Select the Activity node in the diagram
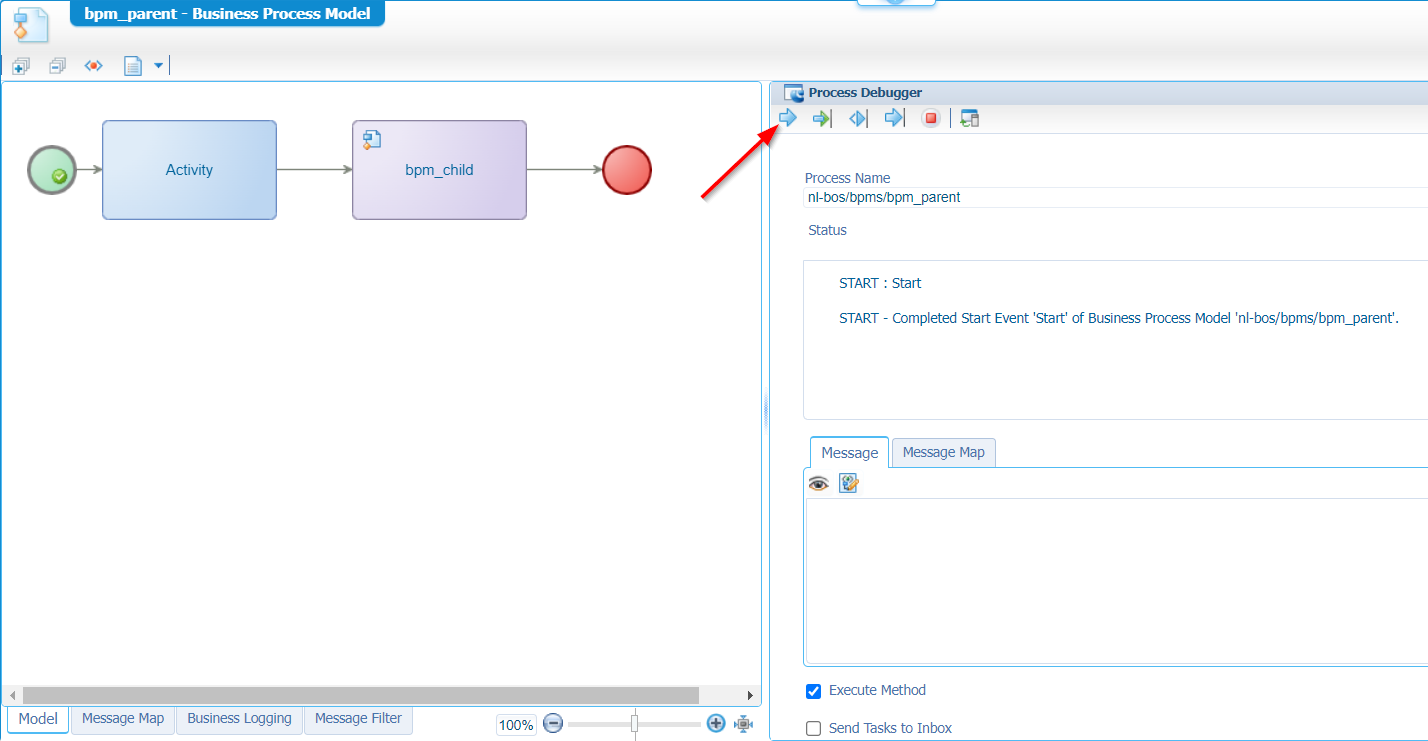 click(189, 170)
